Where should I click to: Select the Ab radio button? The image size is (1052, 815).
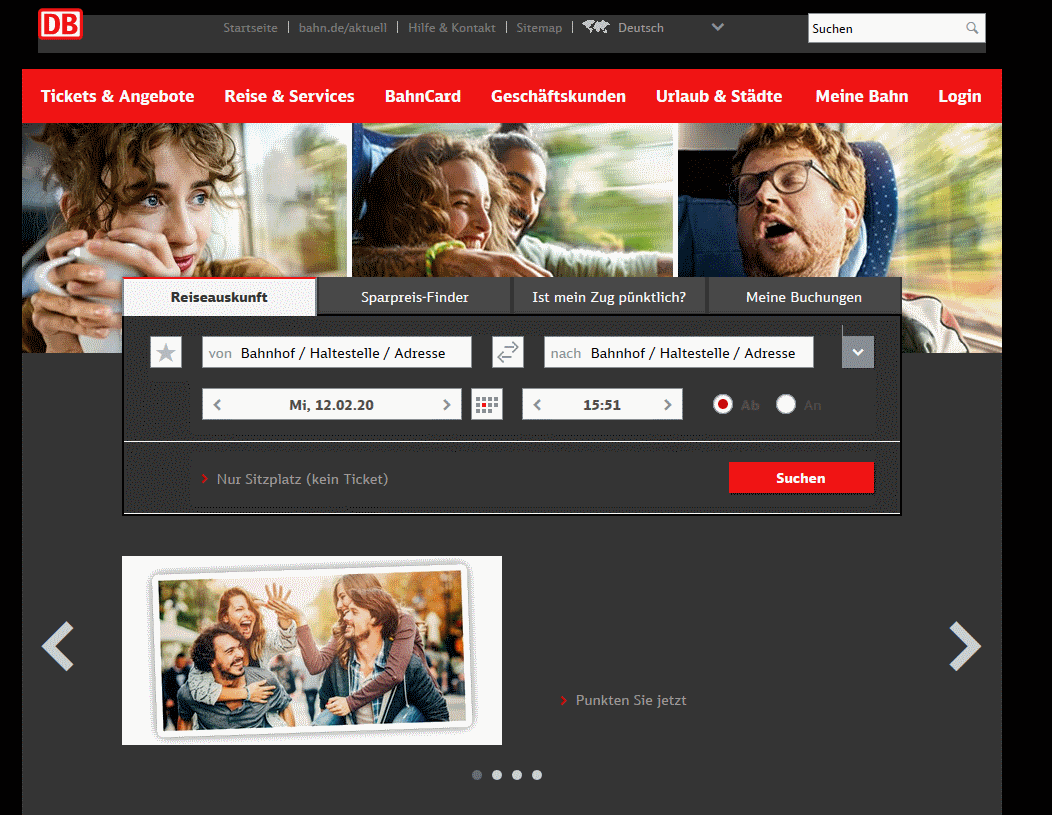723,404
